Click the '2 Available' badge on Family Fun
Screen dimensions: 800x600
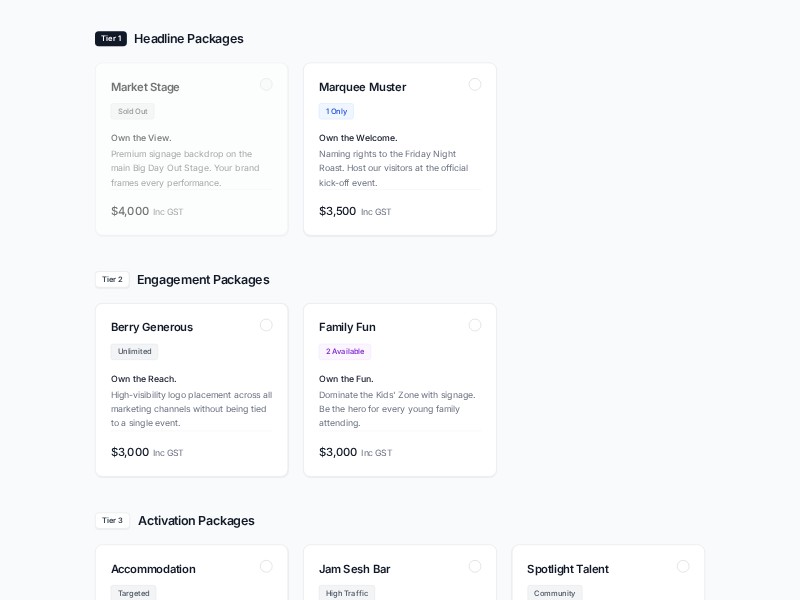click(345, 351)
